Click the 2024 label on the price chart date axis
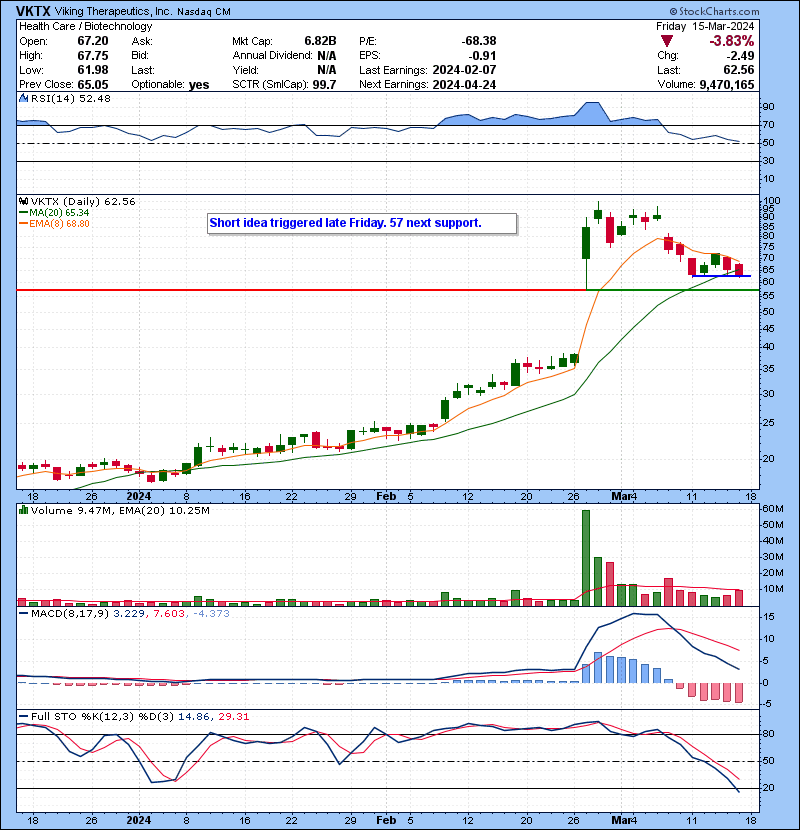Image resolution: width=800 pixels, height=830 pixels. (139, 496)
